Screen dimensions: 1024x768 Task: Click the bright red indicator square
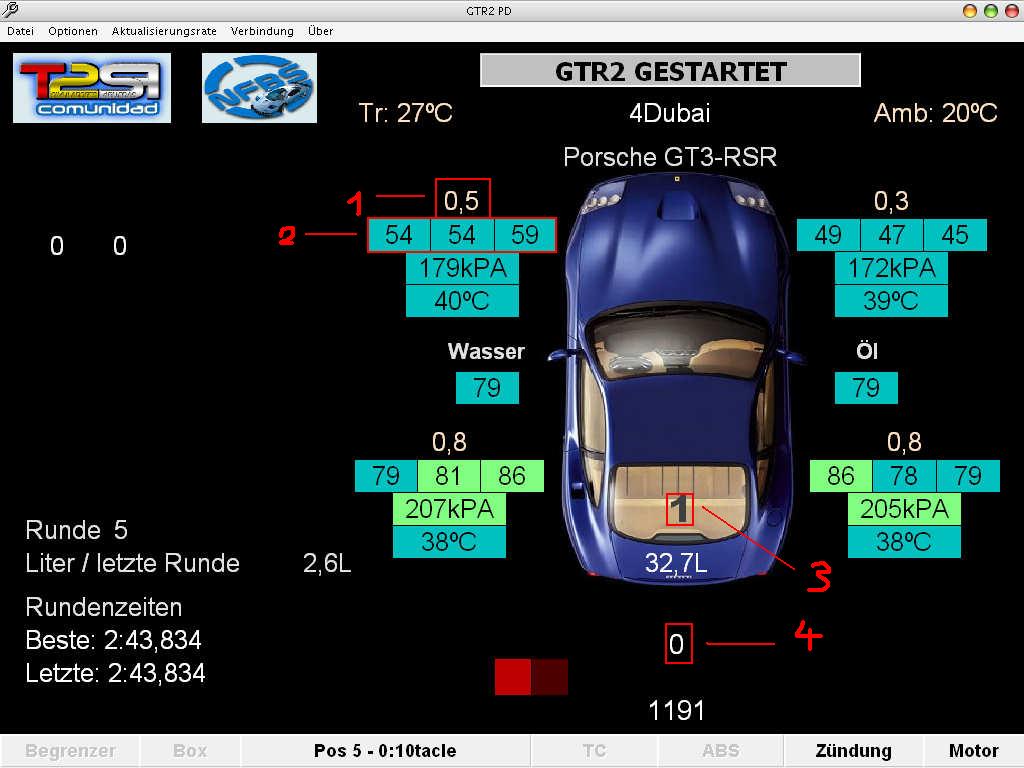click(x=513, y=677)
